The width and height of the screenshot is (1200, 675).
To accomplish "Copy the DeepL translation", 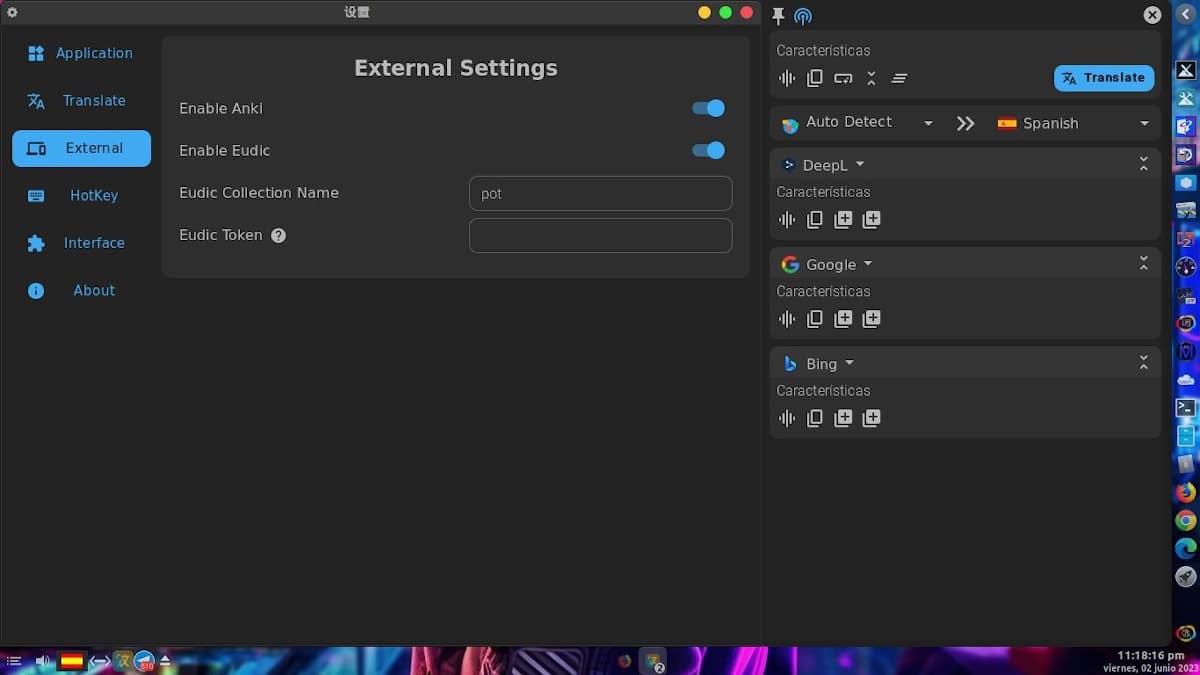I will coord(815,219).
